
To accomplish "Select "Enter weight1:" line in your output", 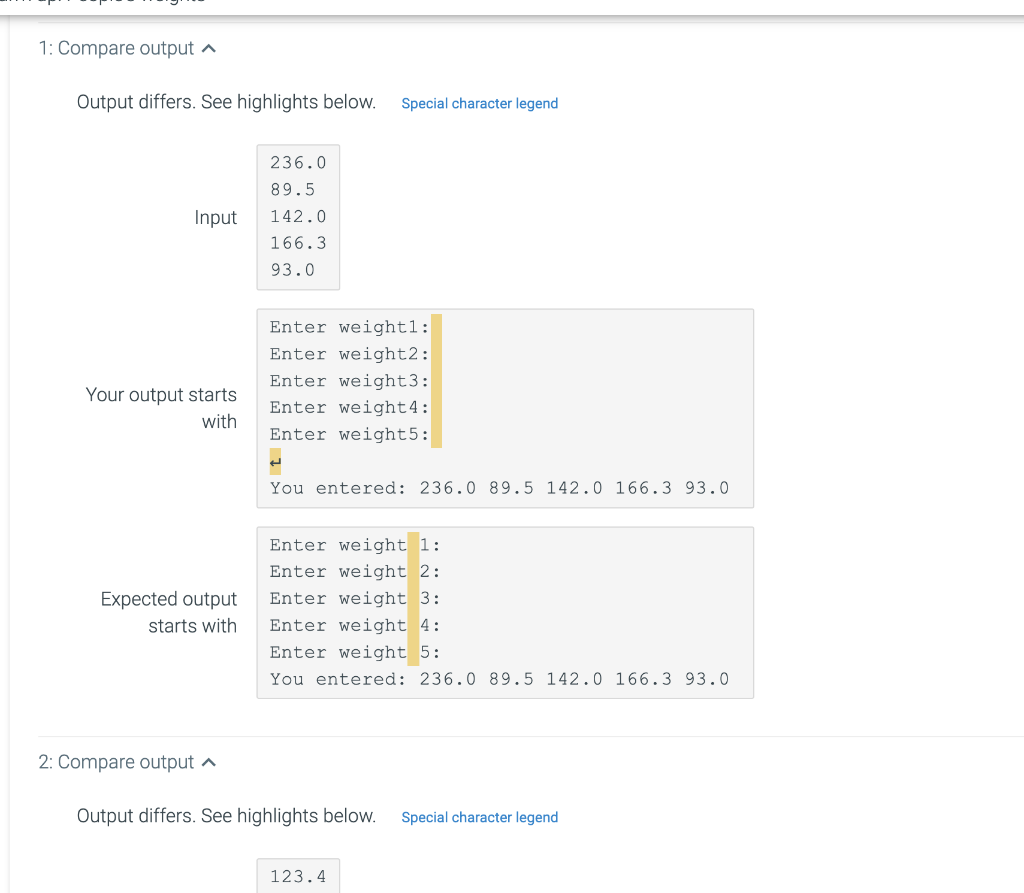I will 348,327.
